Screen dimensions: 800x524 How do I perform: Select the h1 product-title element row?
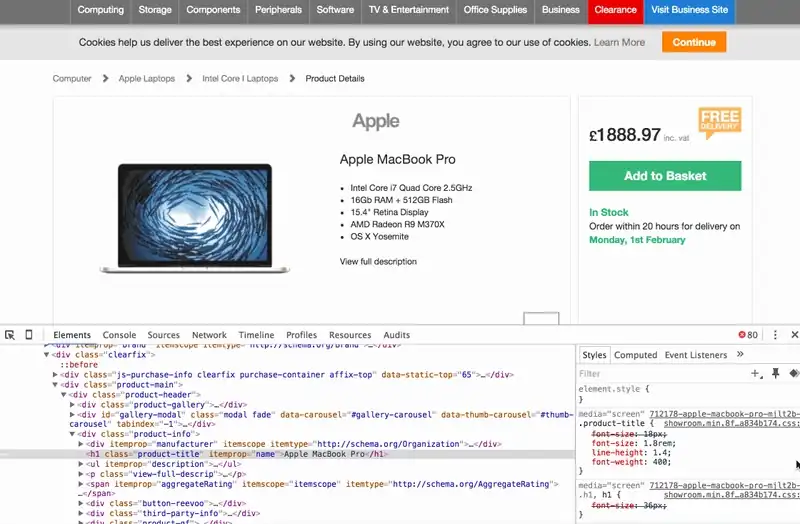point(287,454)
